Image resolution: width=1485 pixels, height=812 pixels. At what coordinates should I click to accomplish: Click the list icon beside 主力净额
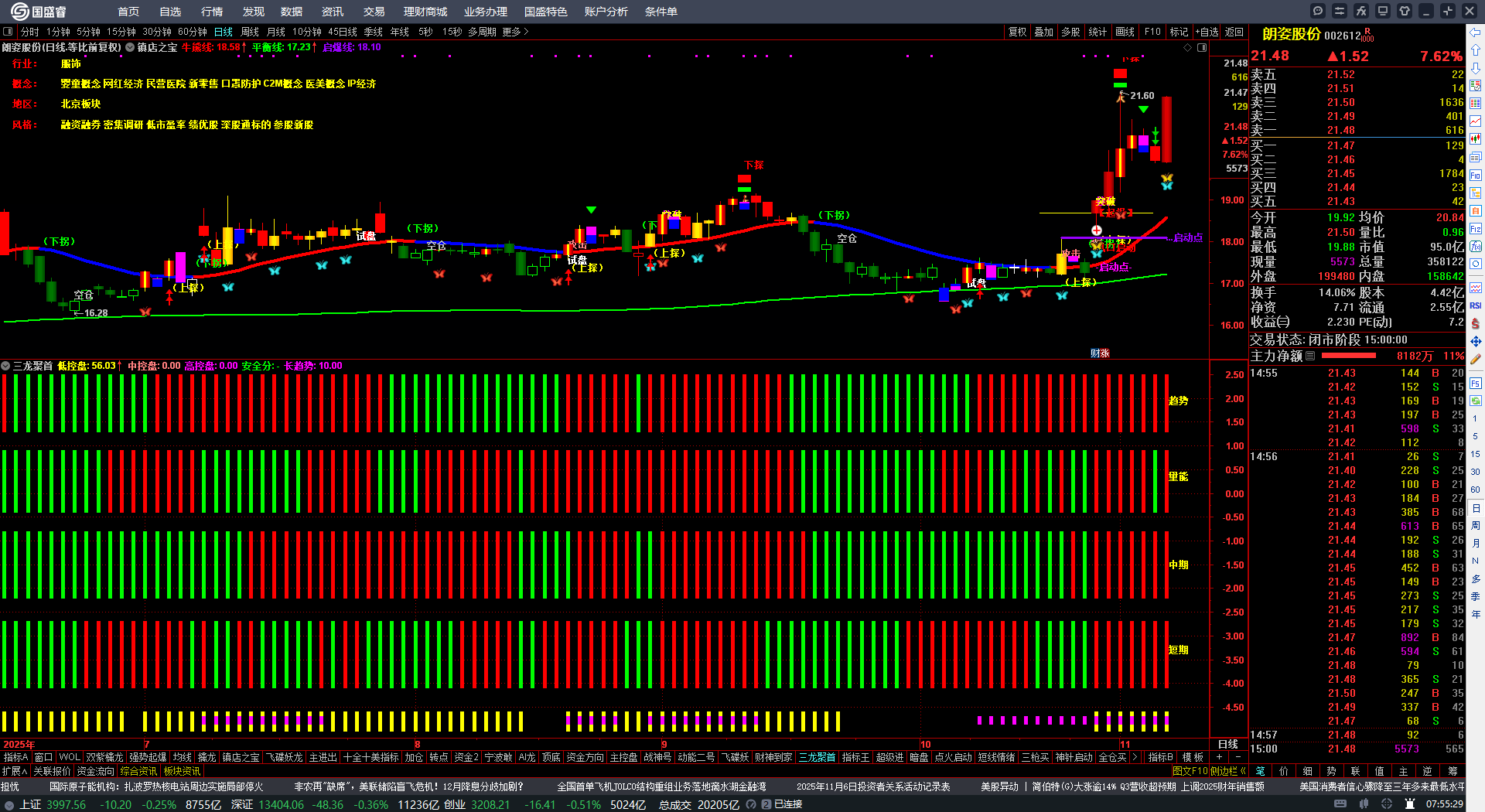tap(1310, 356)
